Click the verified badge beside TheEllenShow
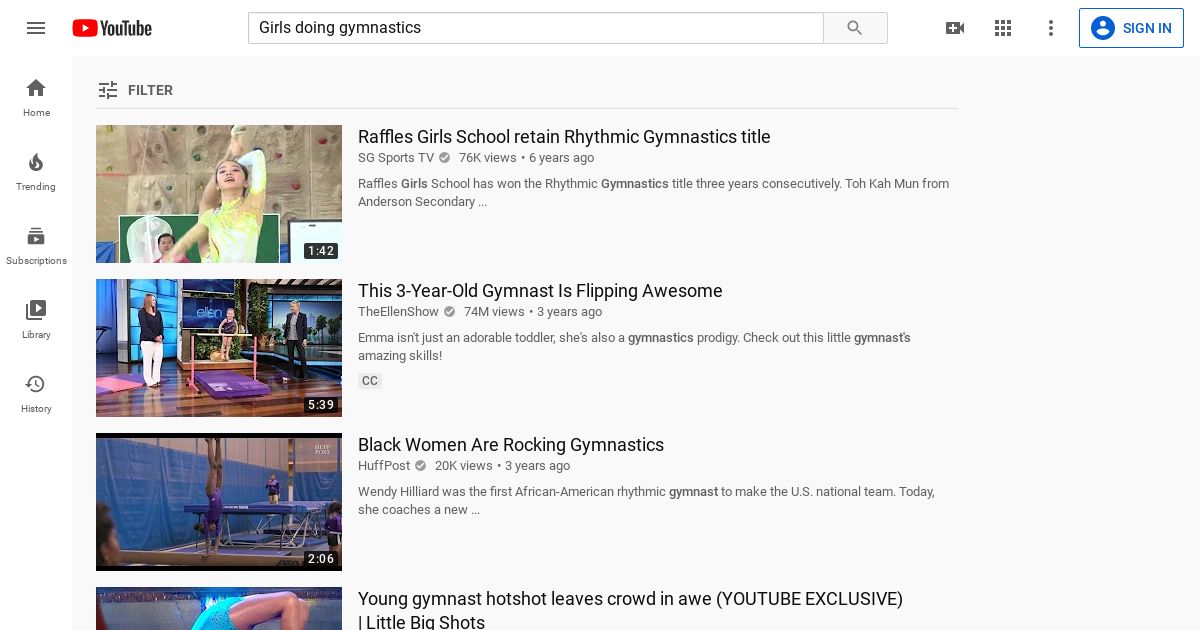Image resolution: width=1200 pixels, height=630 pixels. click(450, 312)
